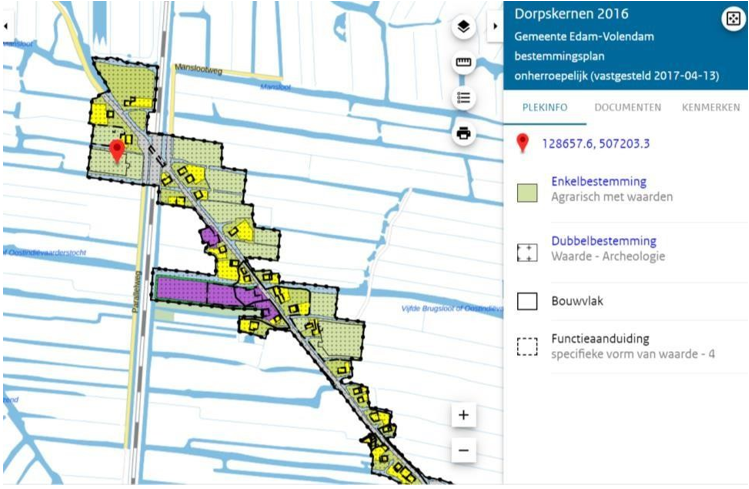
Task: Click the Bouwvlak legend symbol
Action: pos(527,301)
